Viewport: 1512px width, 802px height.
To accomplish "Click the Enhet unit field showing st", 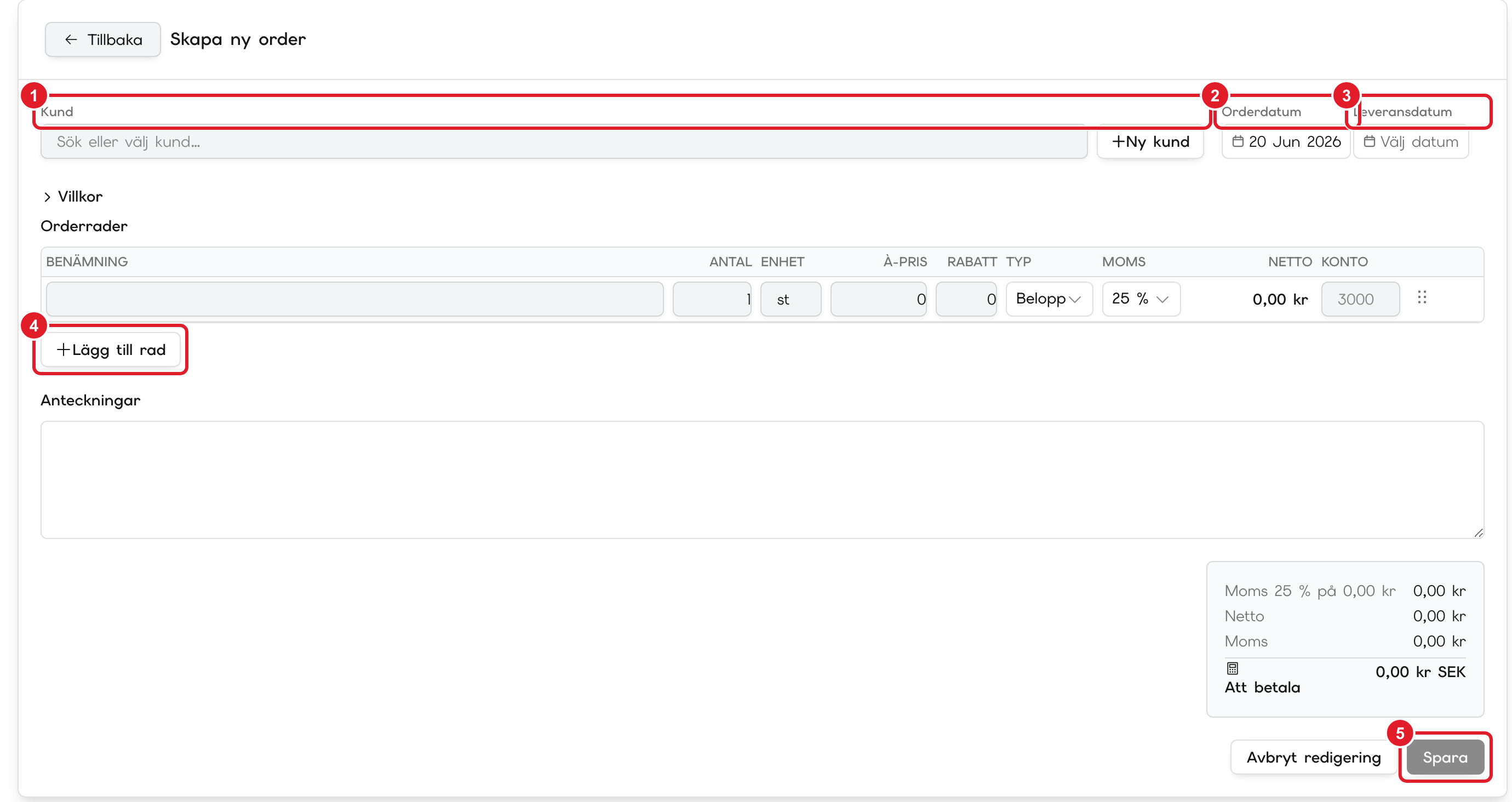I will [790, 299].
